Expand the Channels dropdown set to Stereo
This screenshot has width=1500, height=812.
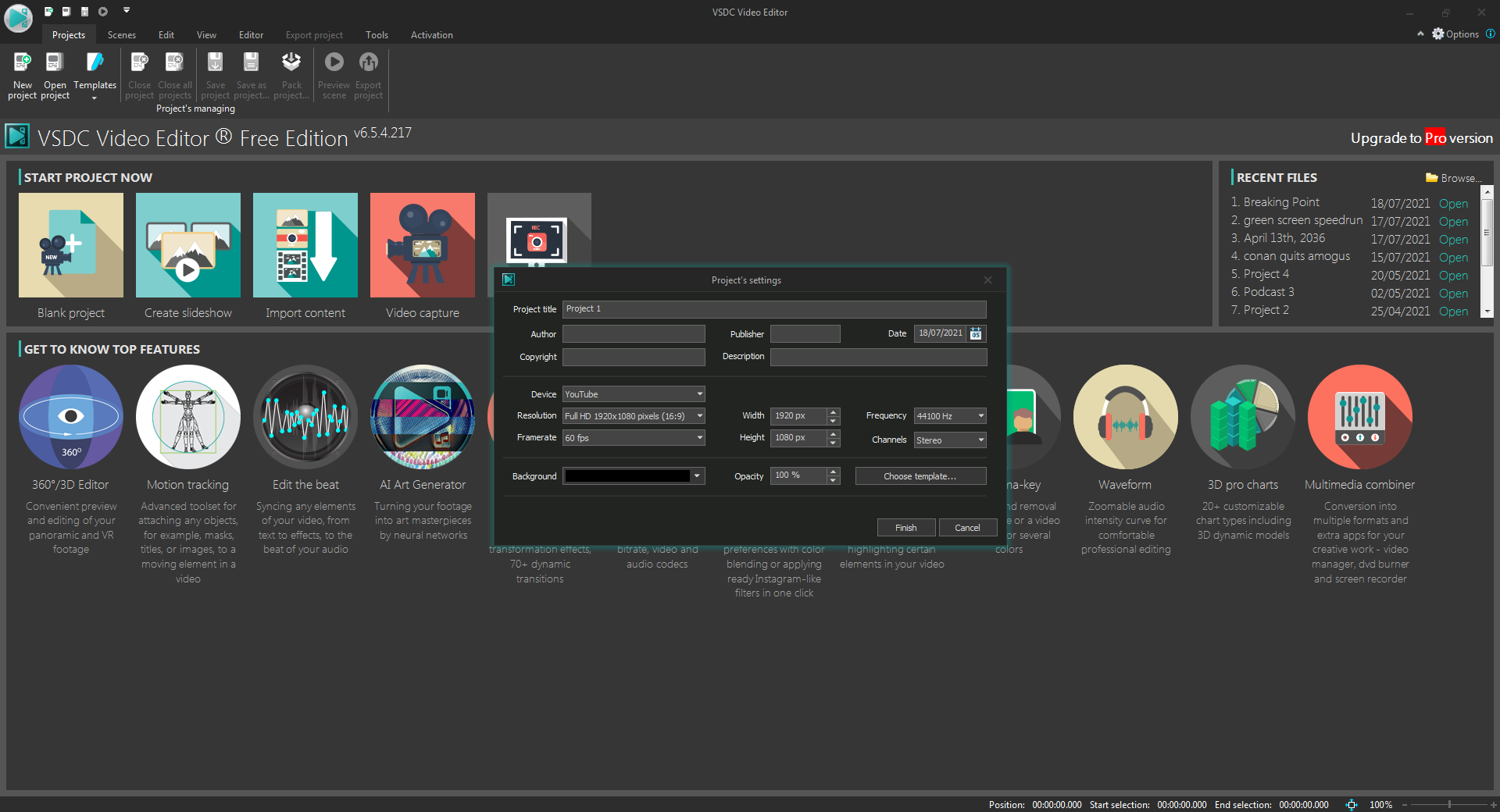click(x=950, y=440)
